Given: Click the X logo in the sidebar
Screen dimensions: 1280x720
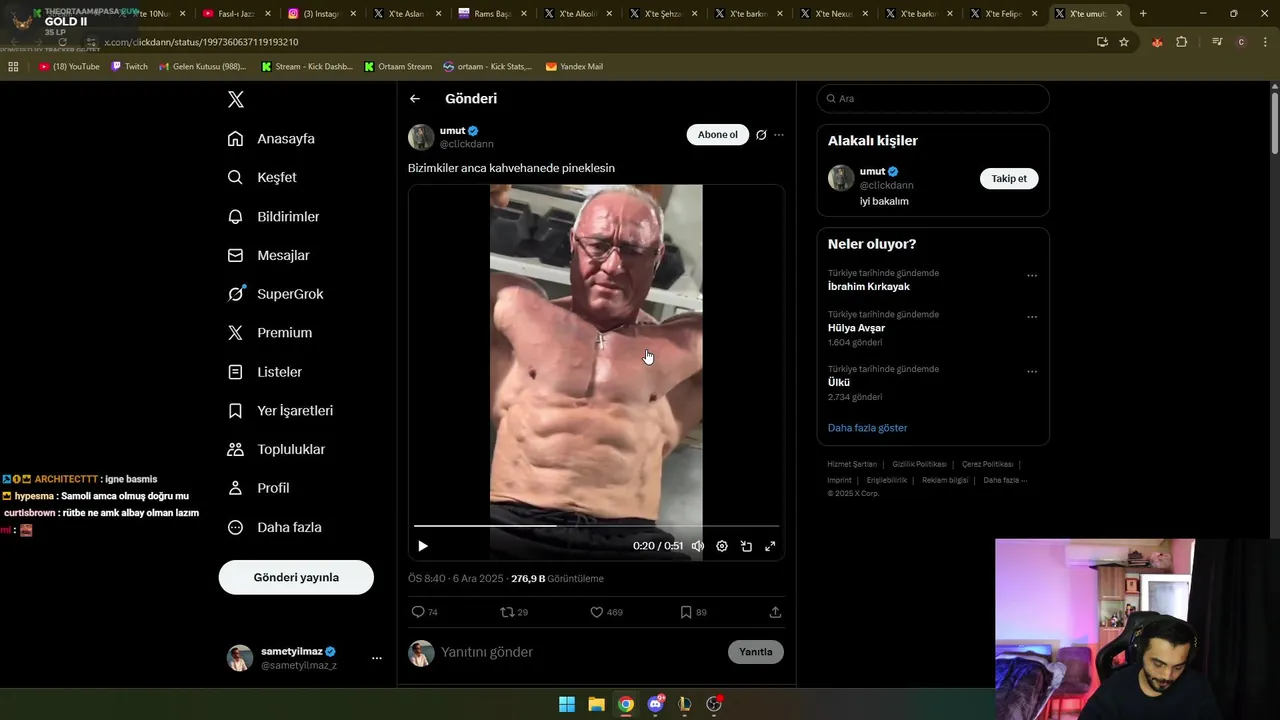Looking at the screenshot, I should [x=236, y=99].
